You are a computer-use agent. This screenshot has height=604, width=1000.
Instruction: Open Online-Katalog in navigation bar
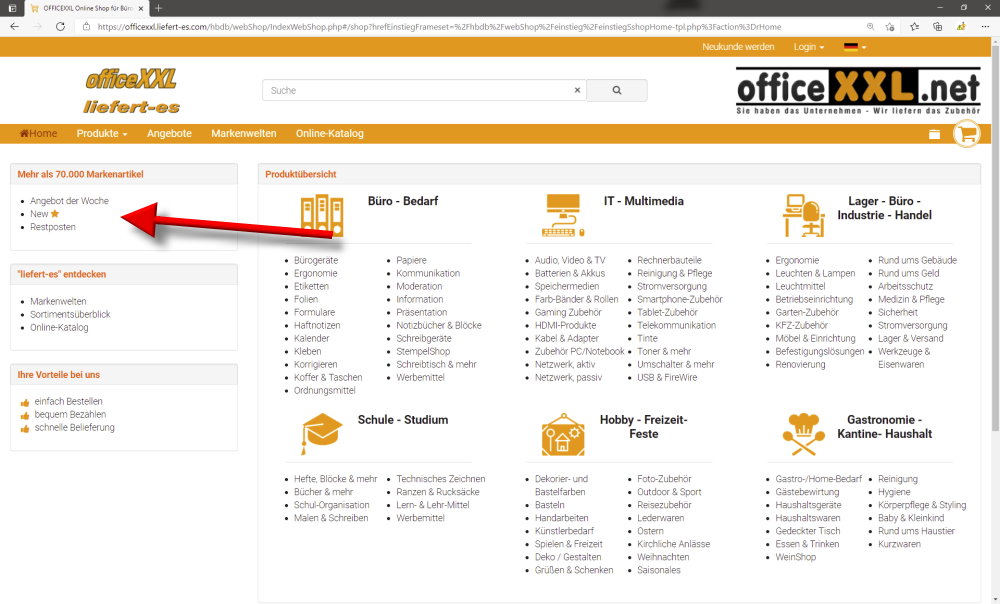[330, 134]
